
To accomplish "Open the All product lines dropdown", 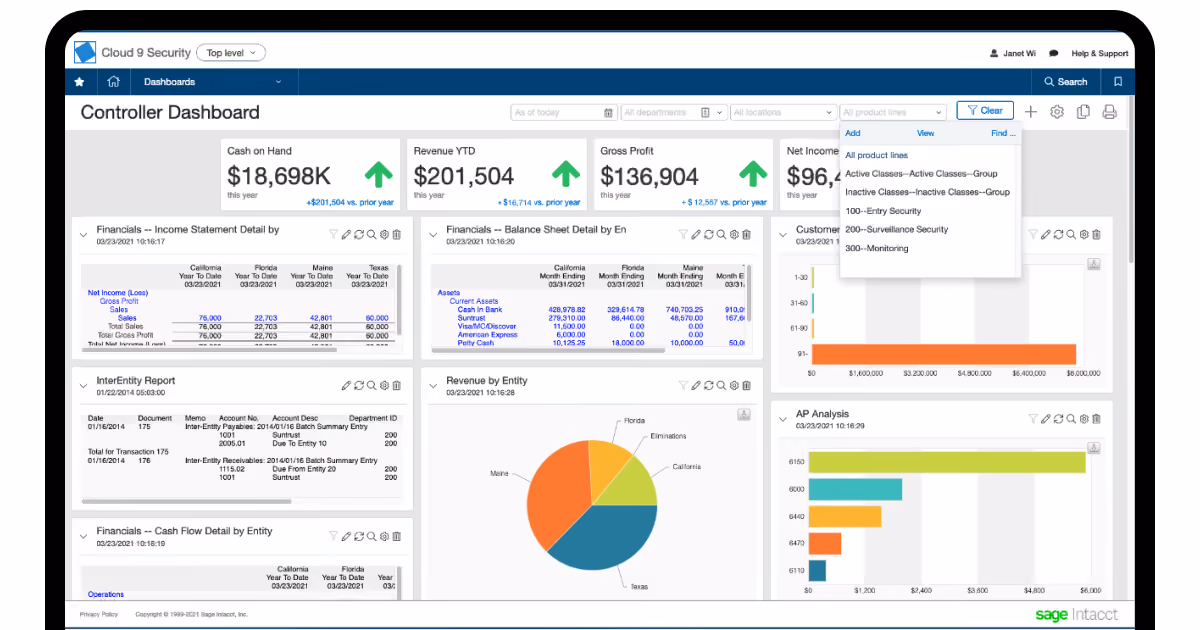I will tap(893, 113).
